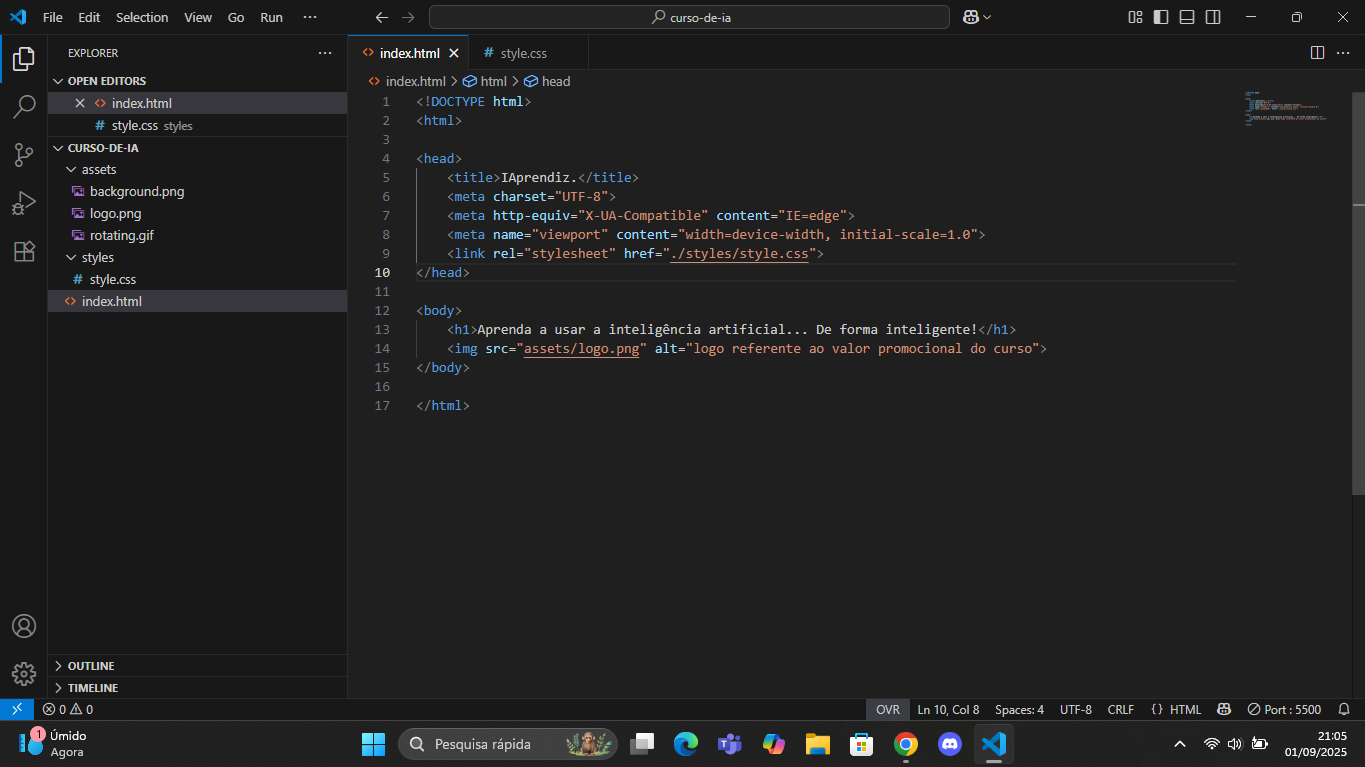This screenshot has height=767, width=1365.
Task: Close the index.html editor tab
Action: (x=454, y=53)
